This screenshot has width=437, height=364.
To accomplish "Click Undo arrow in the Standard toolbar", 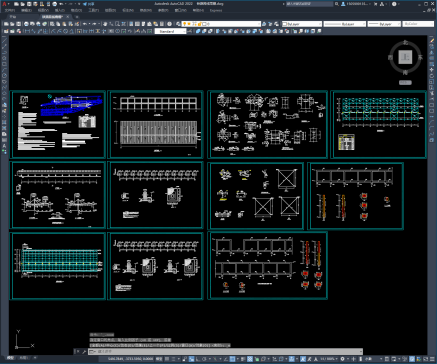I will pyautogui.click(x=85, y=24).
